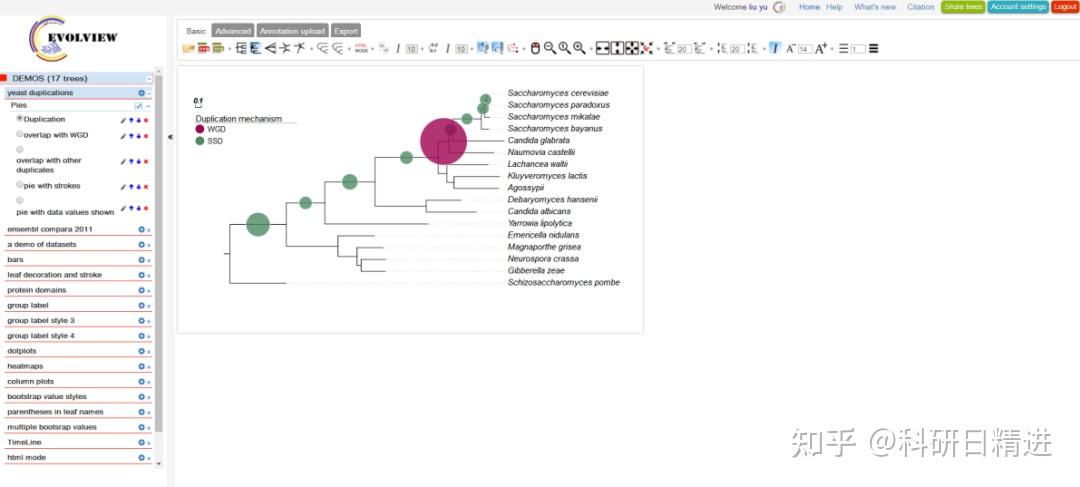This screenshot has height=487, width=1080.
Task: Open the Account settings button
Action: tap(1018, 7)
